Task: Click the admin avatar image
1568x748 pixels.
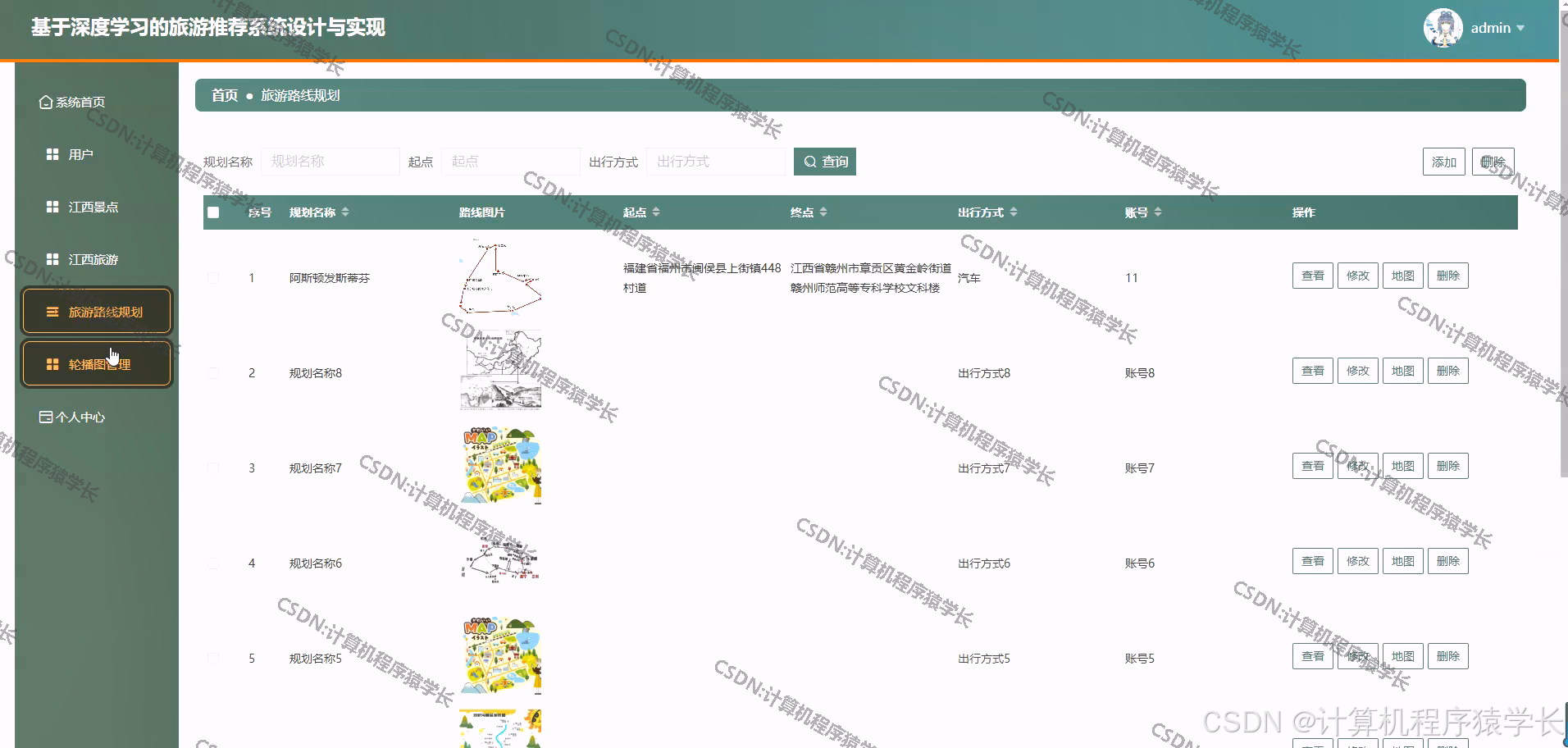Action: point(1443,28)
